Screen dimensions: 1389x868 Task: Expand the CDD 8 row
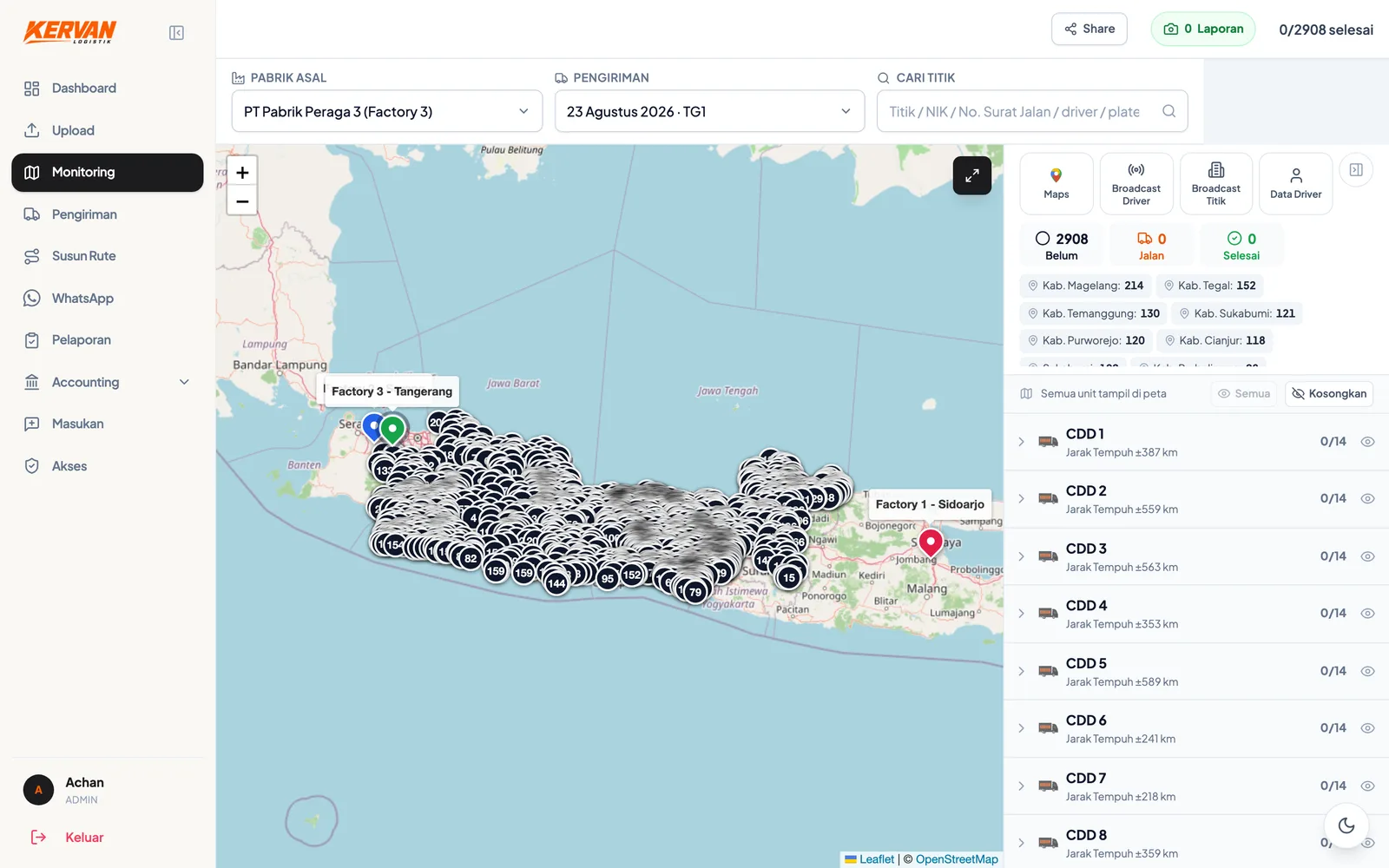tap(1022, 843)
